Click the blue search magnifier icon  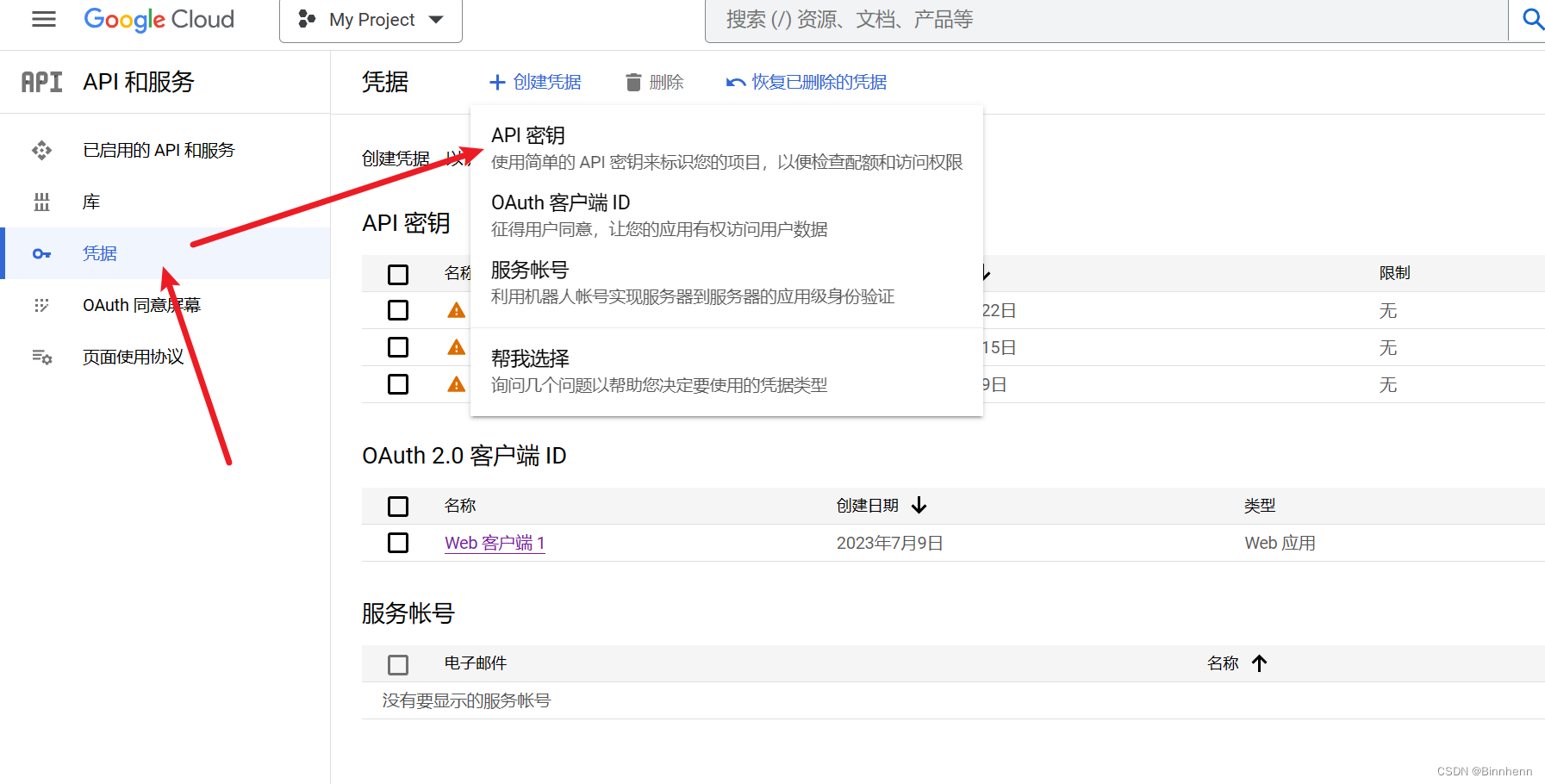[1532, 19]
